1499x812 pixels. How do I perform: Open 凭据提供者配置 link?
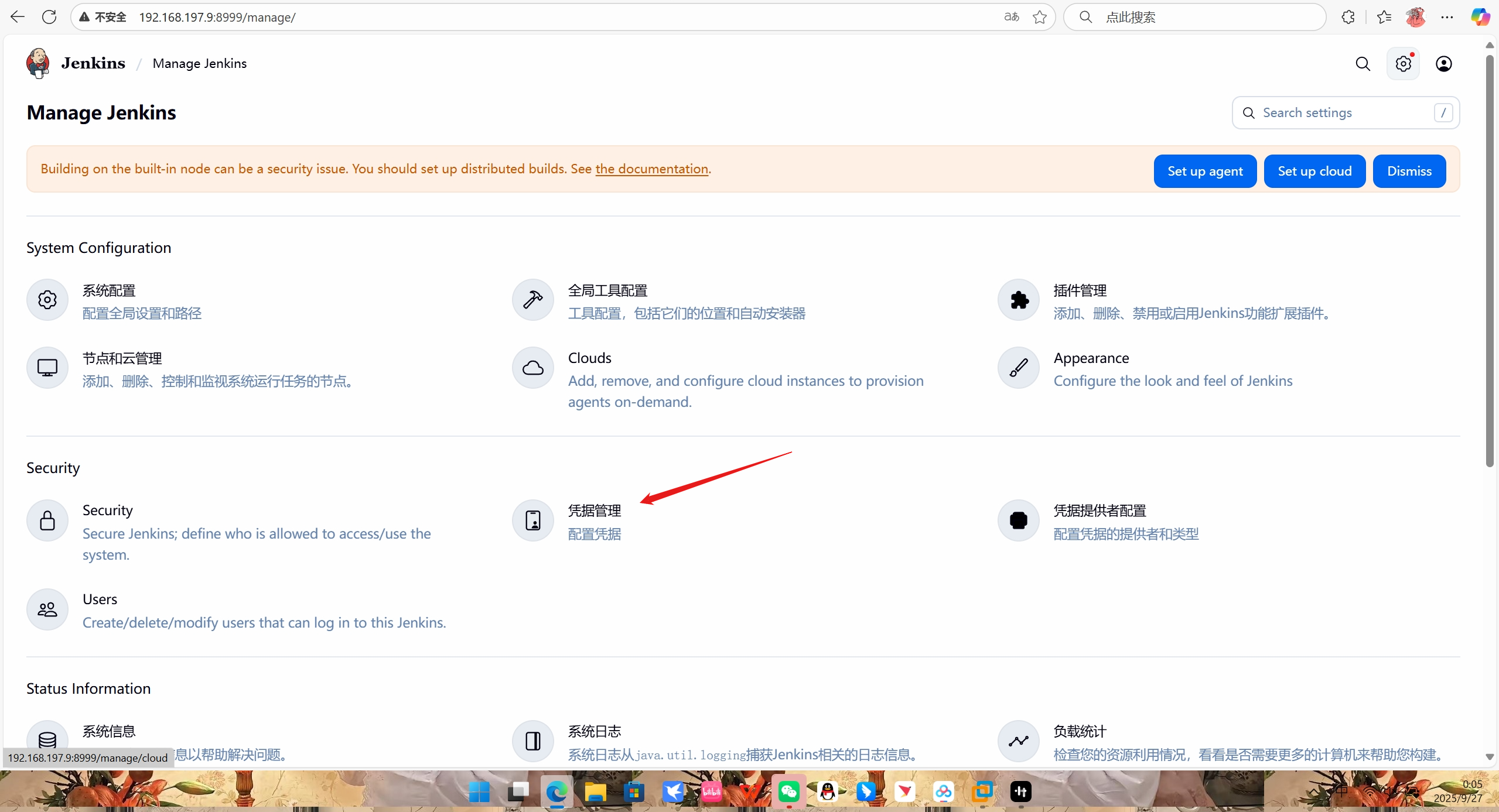(1100, 511)
